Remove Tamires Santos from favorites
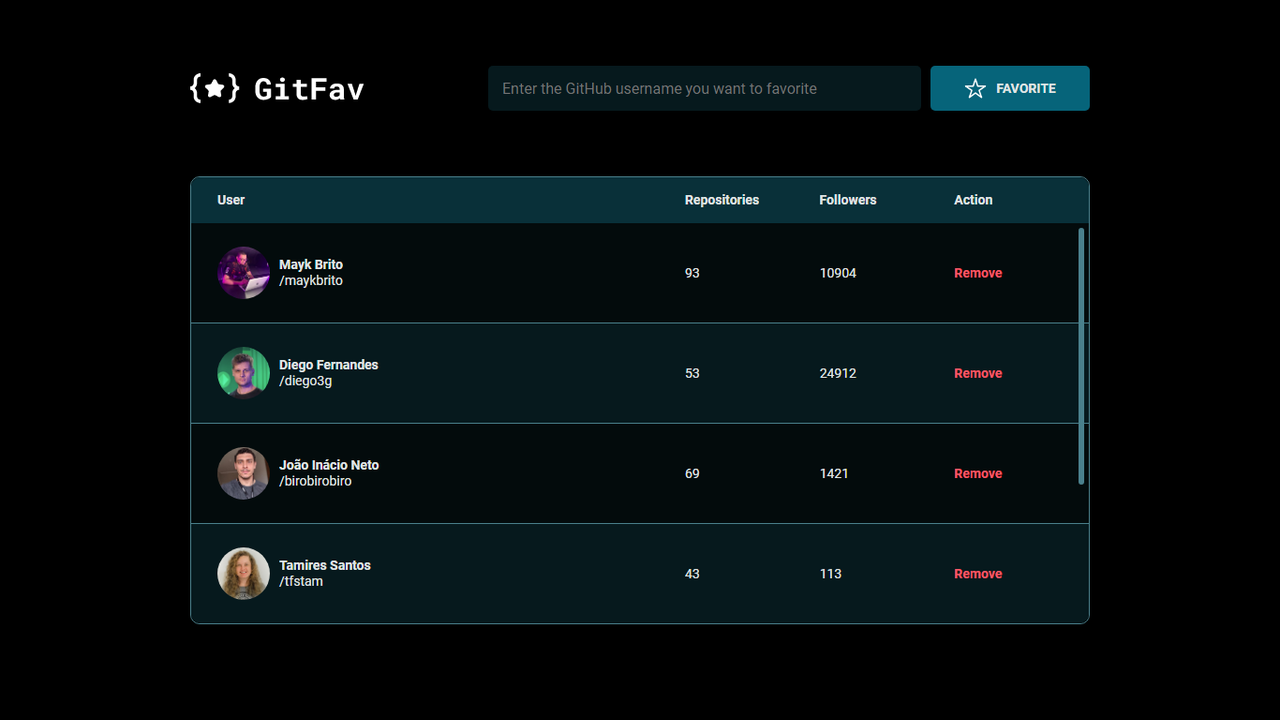Image resolution: width=1280 pixels, height=720 pixels. coord(977,573)
